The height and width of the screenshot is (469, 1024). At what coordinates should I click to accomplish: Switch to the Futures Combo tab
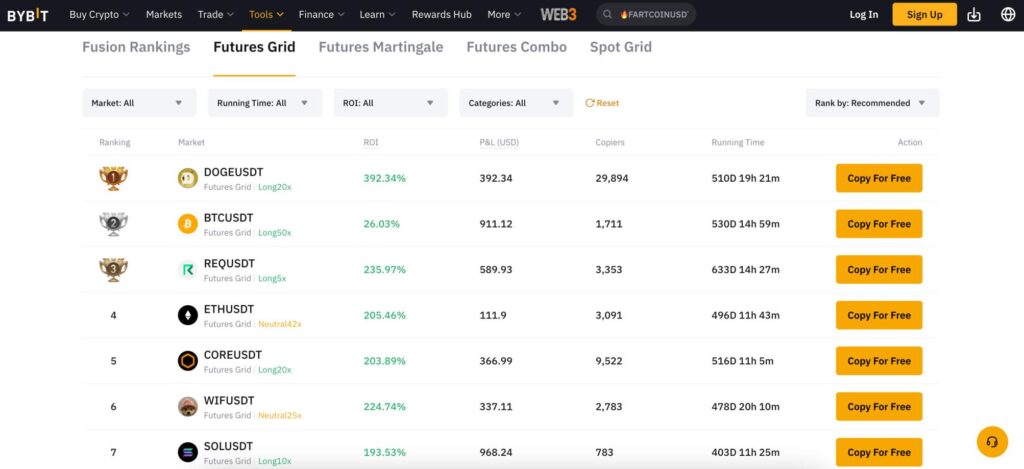pos(517,47)
